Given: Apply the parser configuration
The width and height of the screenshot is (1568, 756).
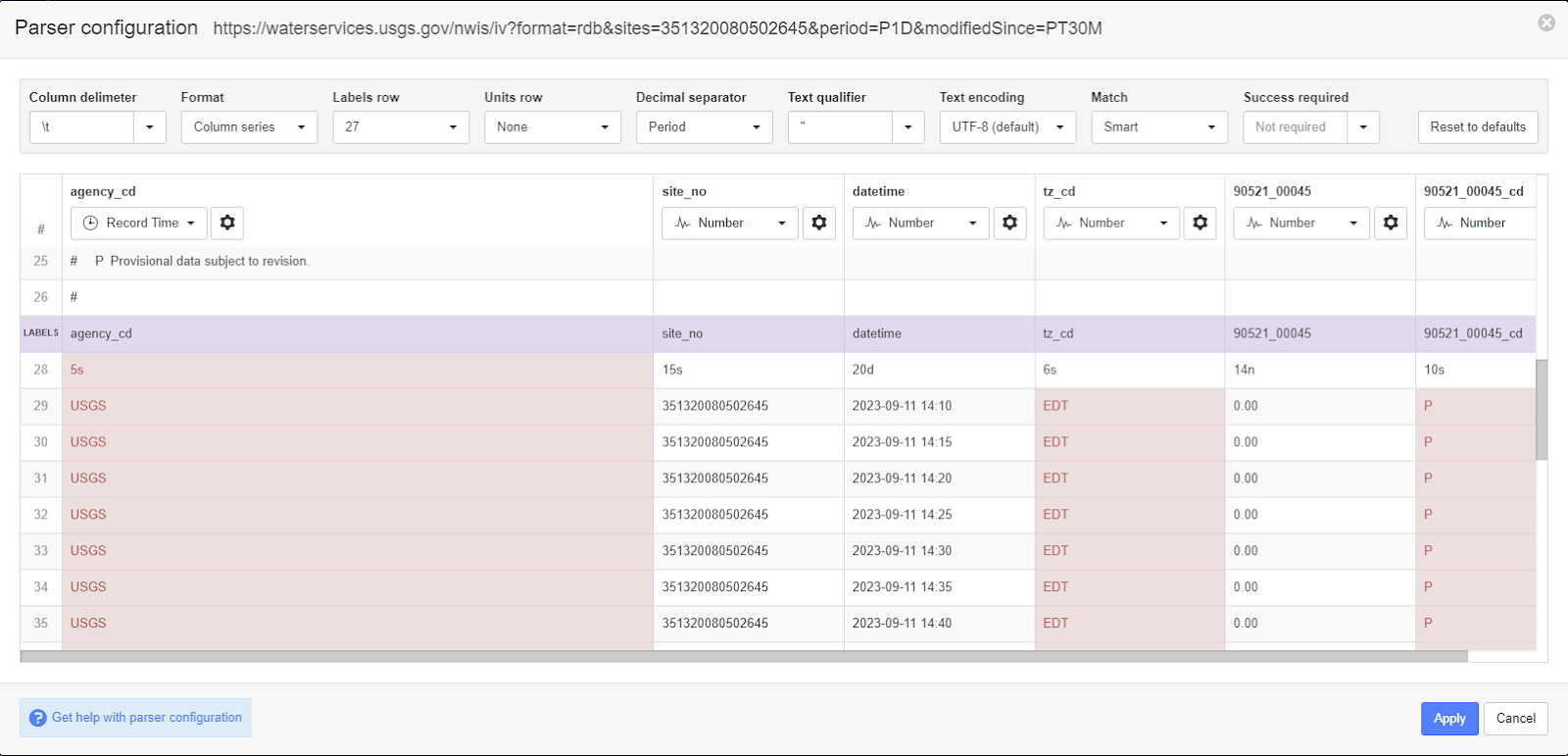Looking at the screenshot, I should pos(1449,719).
